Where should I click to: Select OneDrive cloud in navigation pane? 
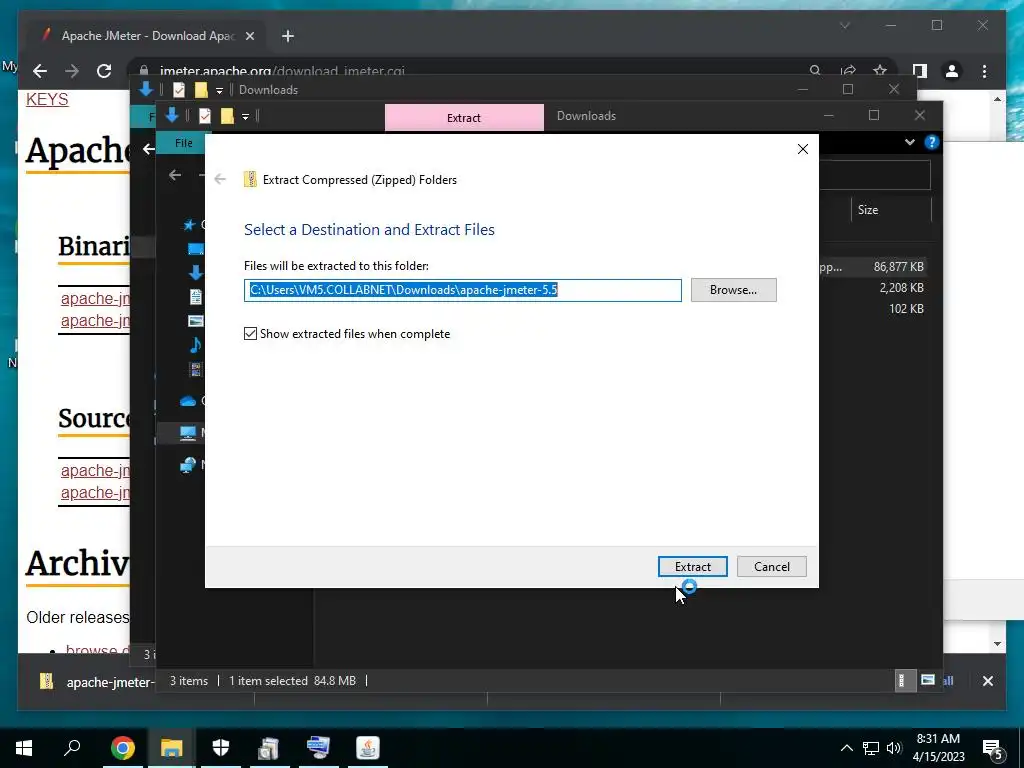188,401
